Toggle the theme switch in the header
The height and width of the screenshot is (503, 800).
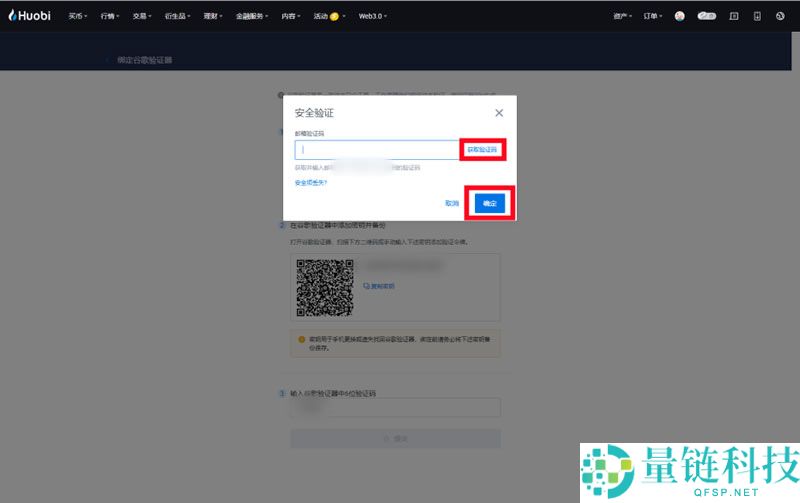click(x=707, y=16)
